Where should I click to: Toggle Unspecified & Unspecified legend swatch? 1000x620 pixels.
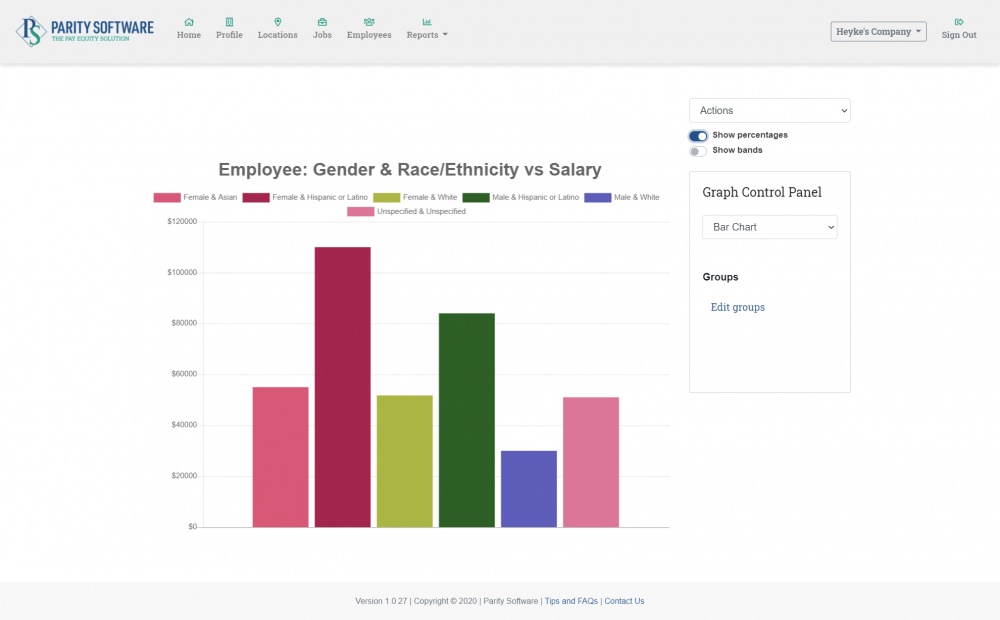(360, 212)
